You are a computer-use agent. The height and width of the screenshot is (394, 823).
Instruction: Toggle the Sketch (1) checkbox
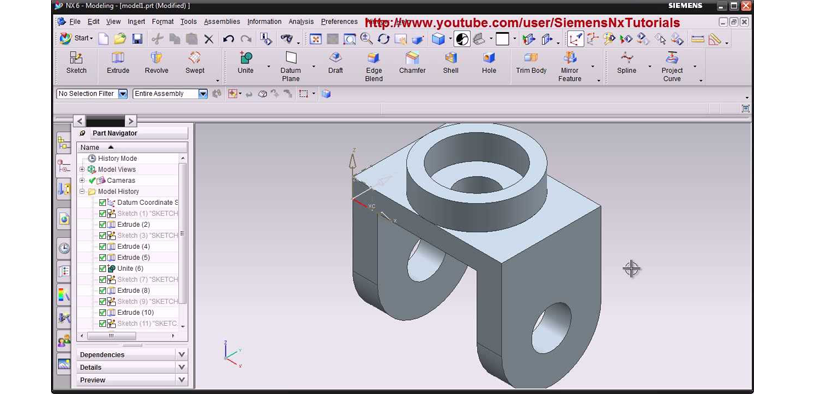click(102, 214)
